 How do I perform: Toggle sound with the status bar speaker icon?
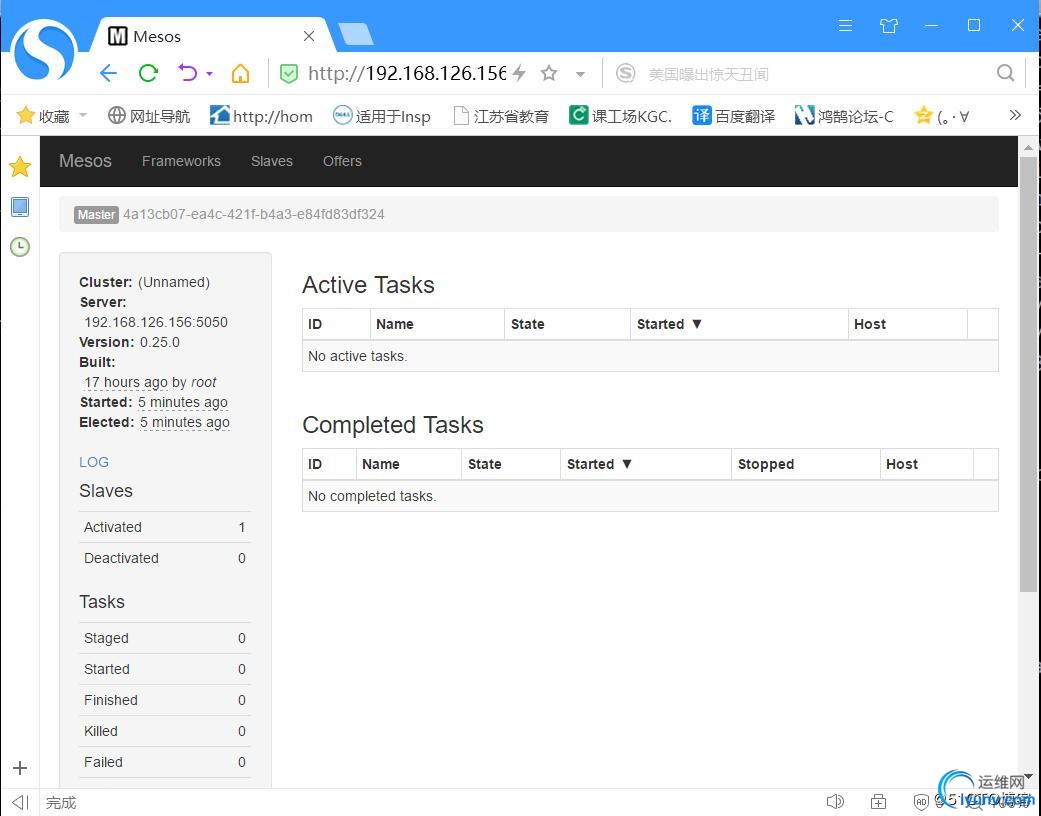point(835,802)
